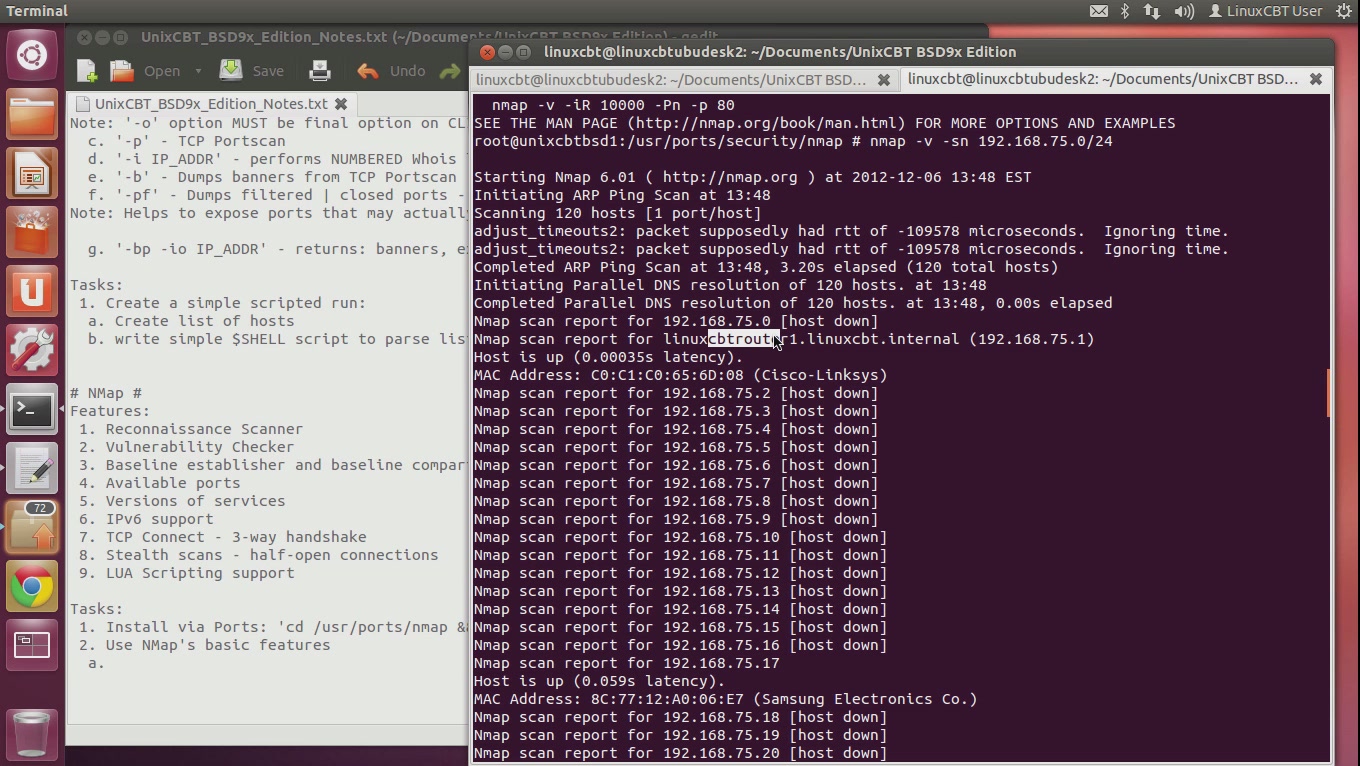Click '1. Reconnaissance Scanner' line in gedit
Viewport: 1360px width, 766px height.
(x=191, y=429)
